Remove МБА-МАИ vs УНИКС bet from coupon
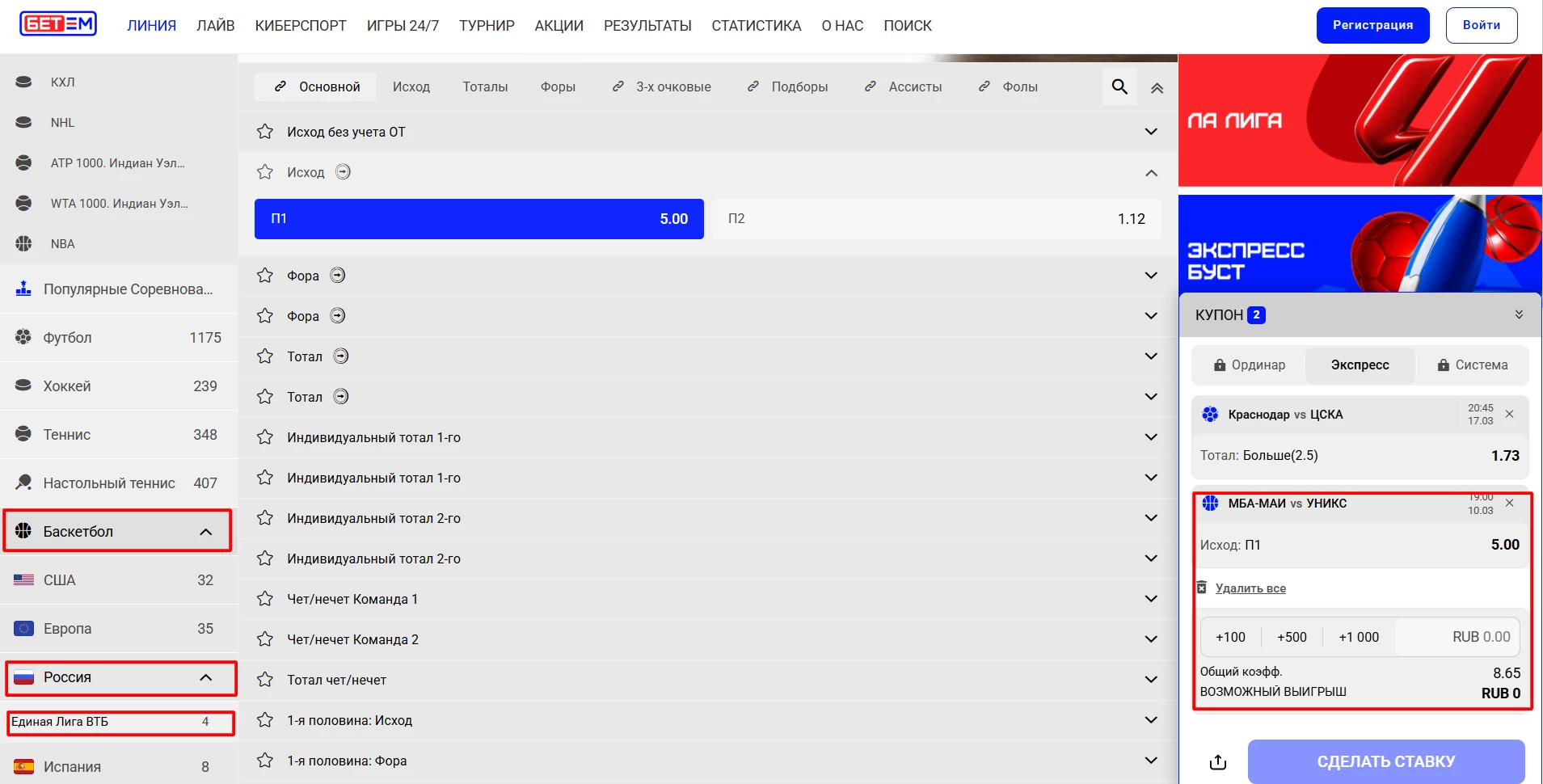This screenshot has width=1543, height=784. click(1509, 503)
